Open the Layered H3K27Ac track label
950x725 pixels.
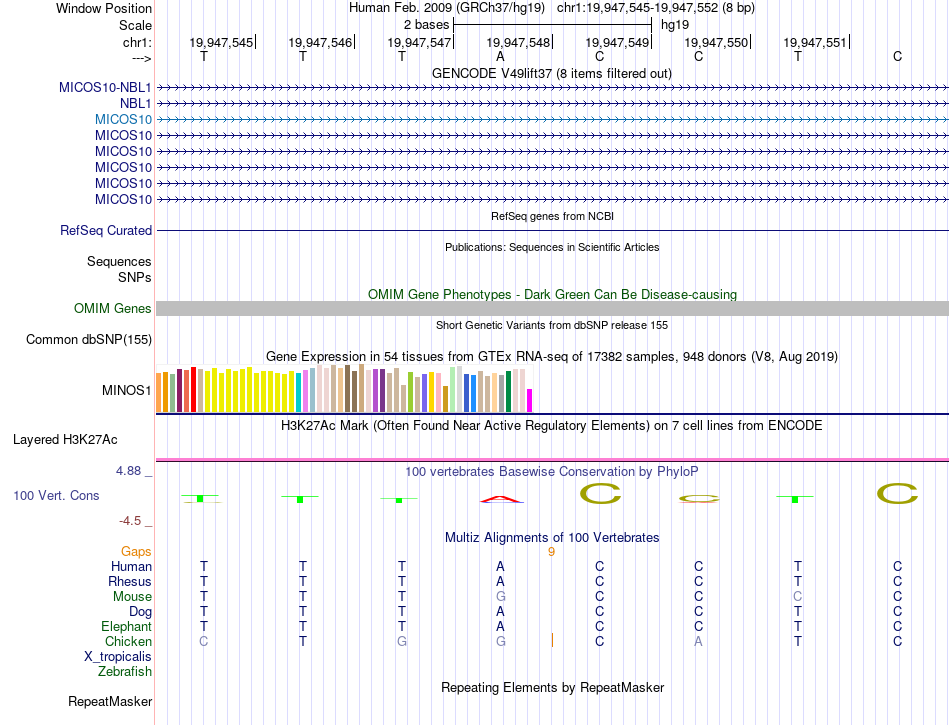coord(65,440)
